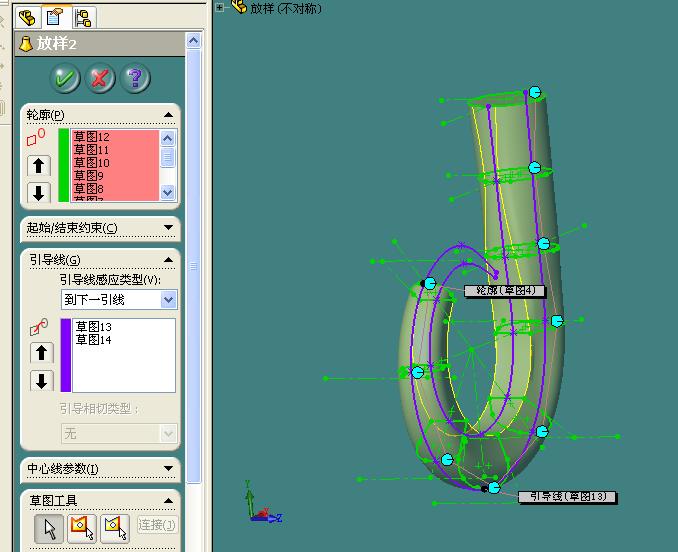Expand the 放样(不对称) tree node

point(220,7)
